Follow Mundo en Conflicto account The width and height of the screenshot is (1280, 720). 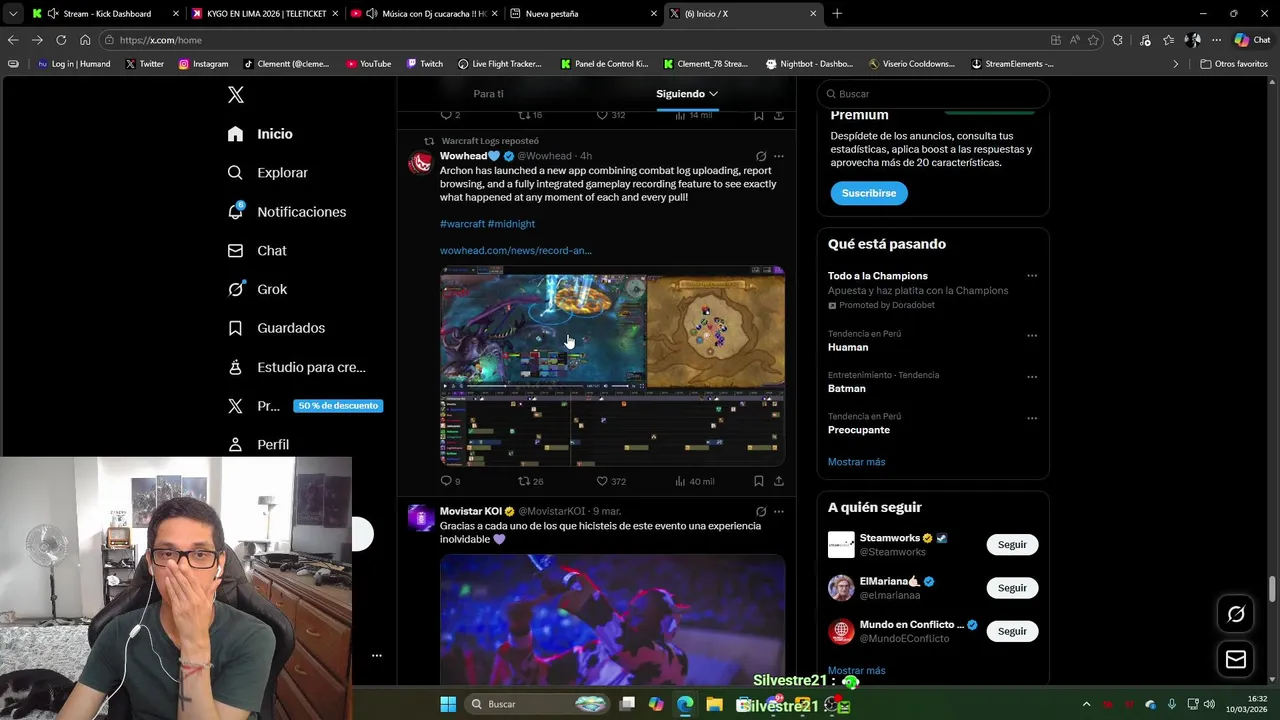pos(1012,631)
